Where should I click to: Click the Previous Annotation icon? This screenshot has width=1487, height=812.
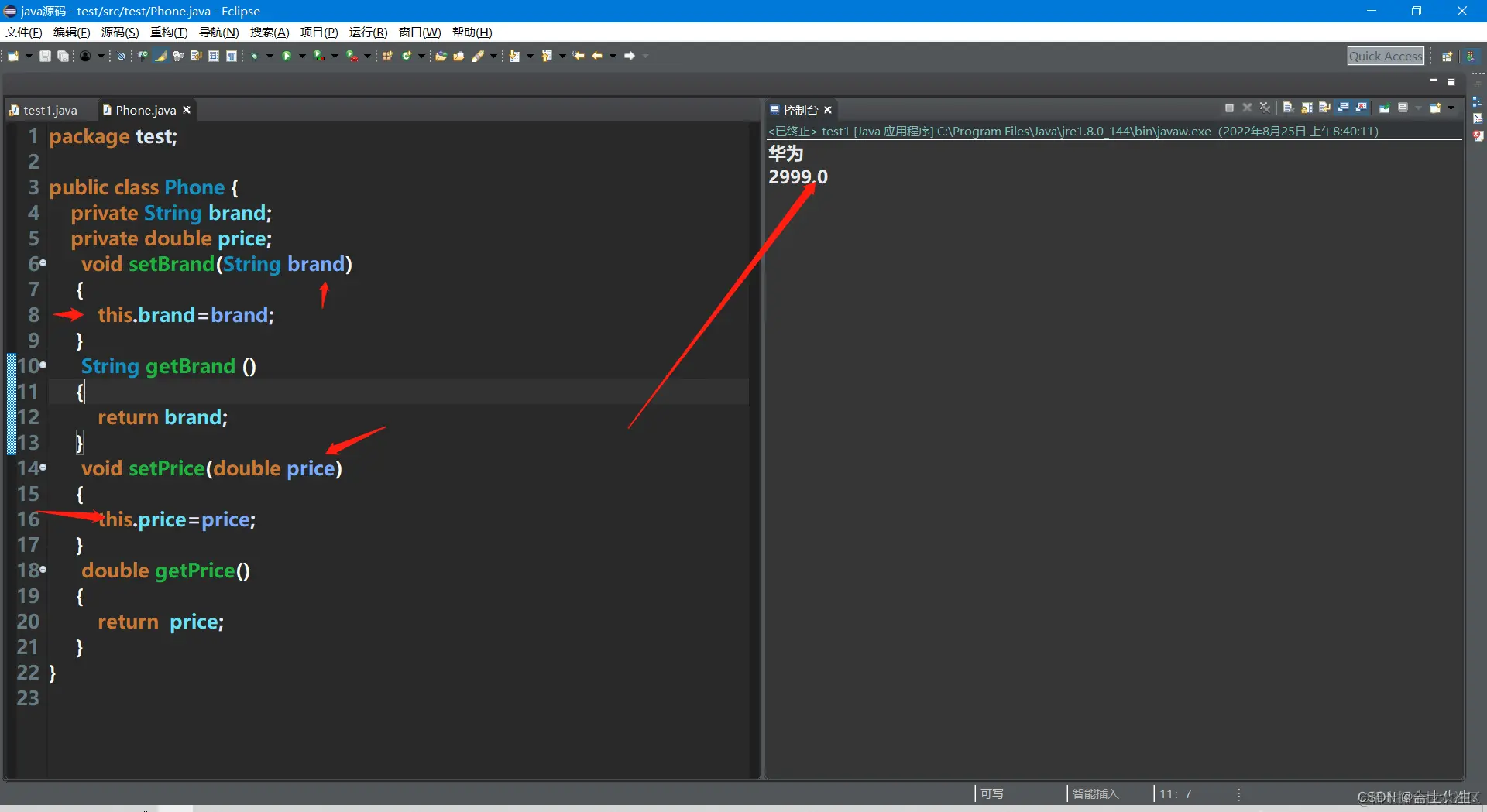pos(547,56)
